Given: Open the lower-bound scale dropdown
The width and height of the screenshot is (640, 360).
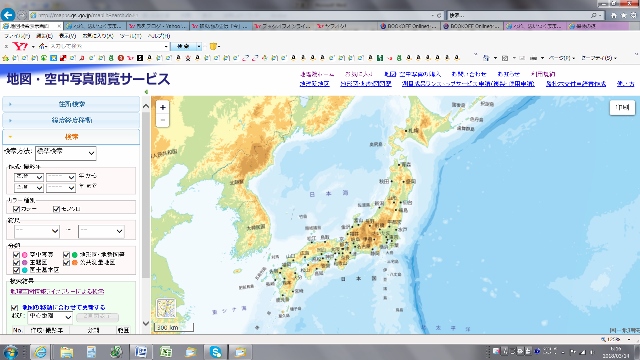Looking at the screenshot, I should 37,231.
